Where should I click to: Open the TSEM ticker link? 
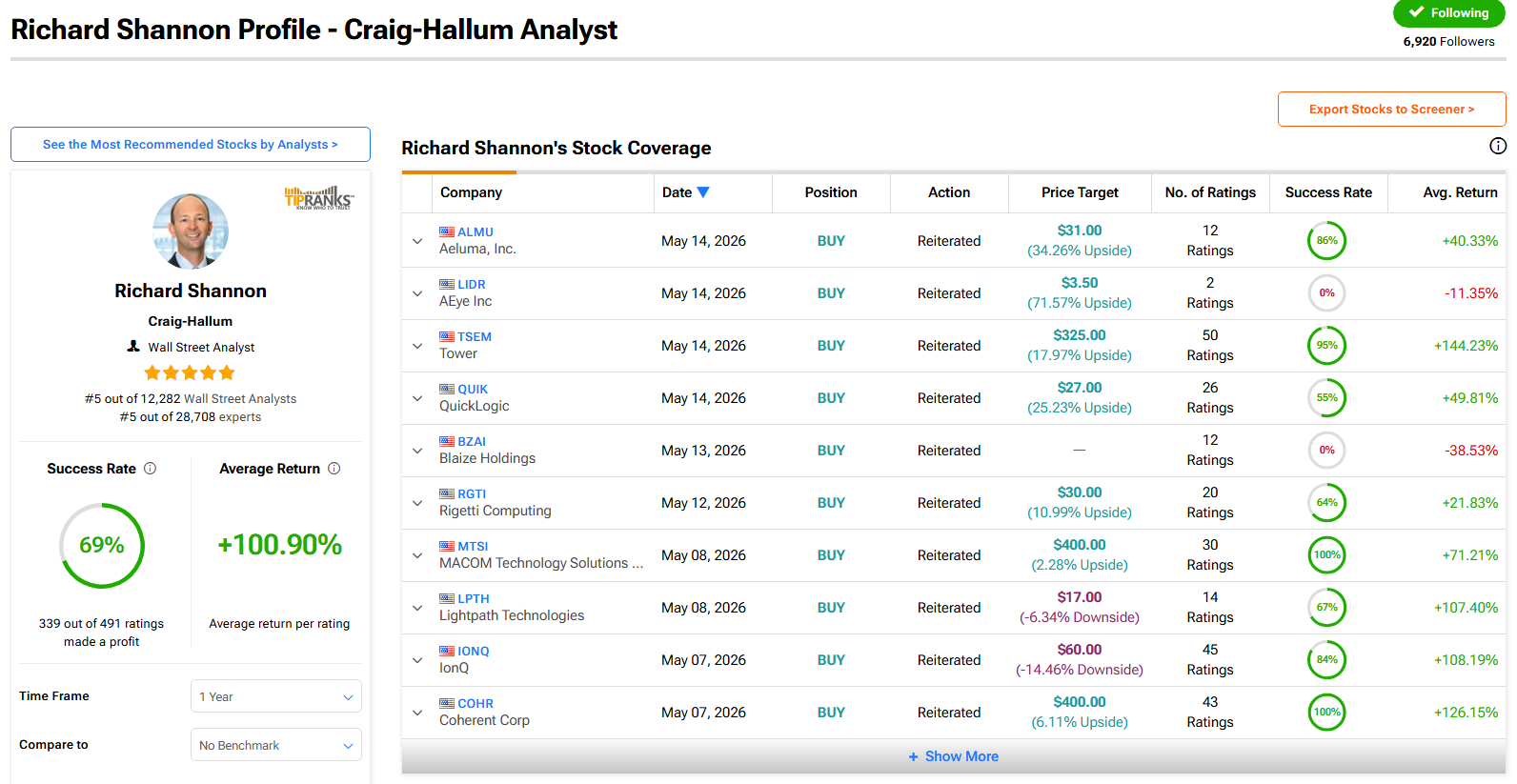click(x=475, y=337)
